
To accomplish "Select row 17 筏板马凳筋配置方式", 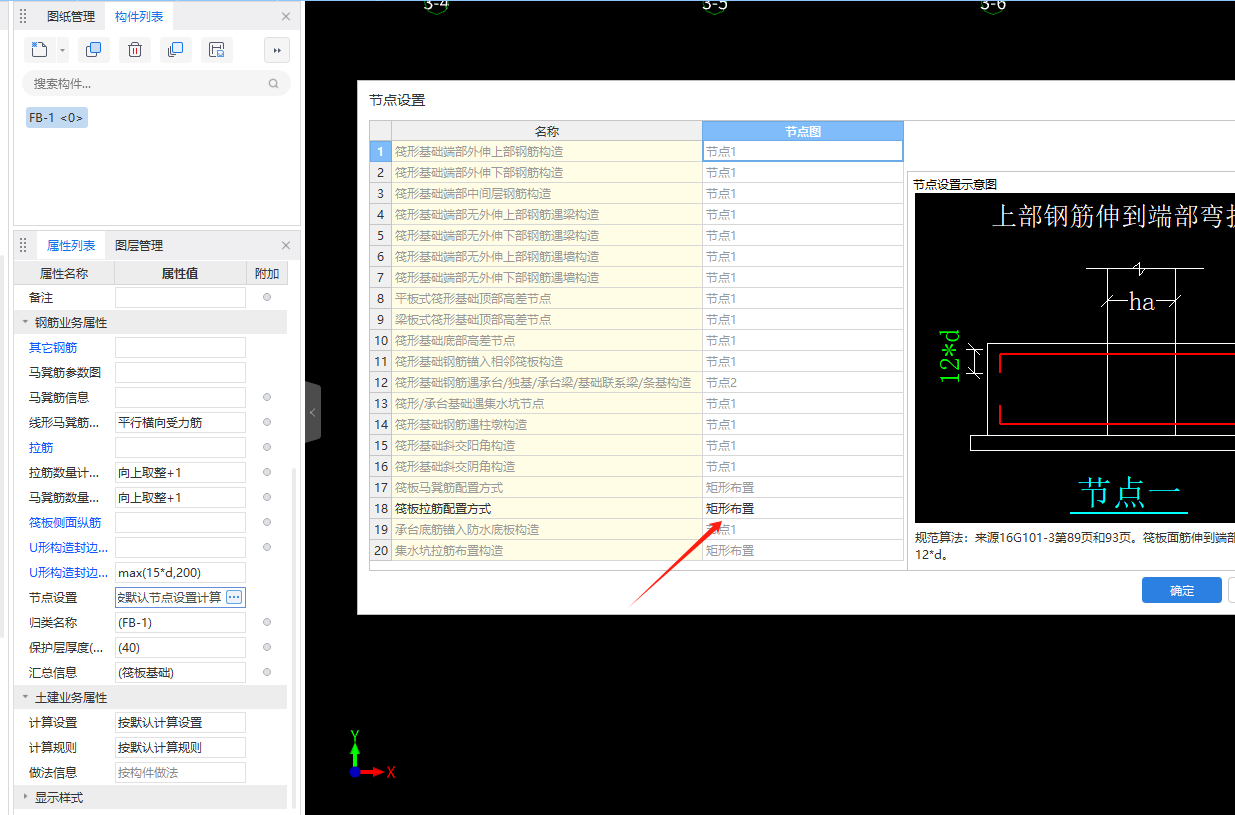I will coord(546,487).
